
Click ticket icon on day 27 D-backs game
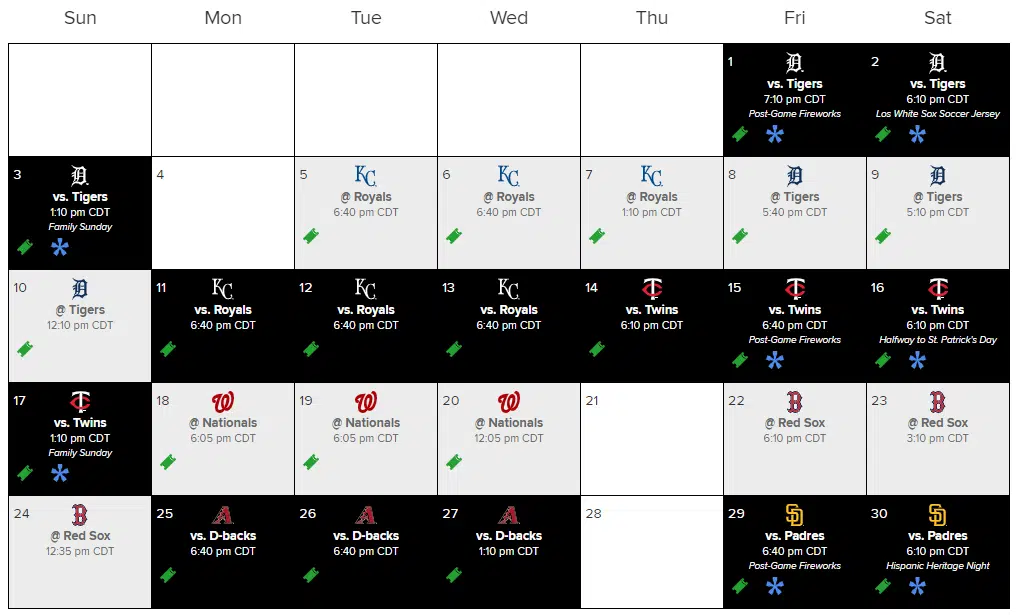[x=455, y=575]
